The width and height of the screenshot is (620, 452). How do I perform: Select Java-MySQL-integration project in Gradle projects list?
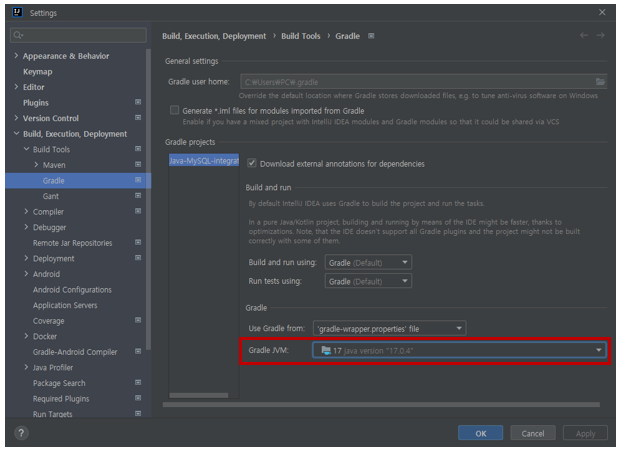click(x=204, y=160)
